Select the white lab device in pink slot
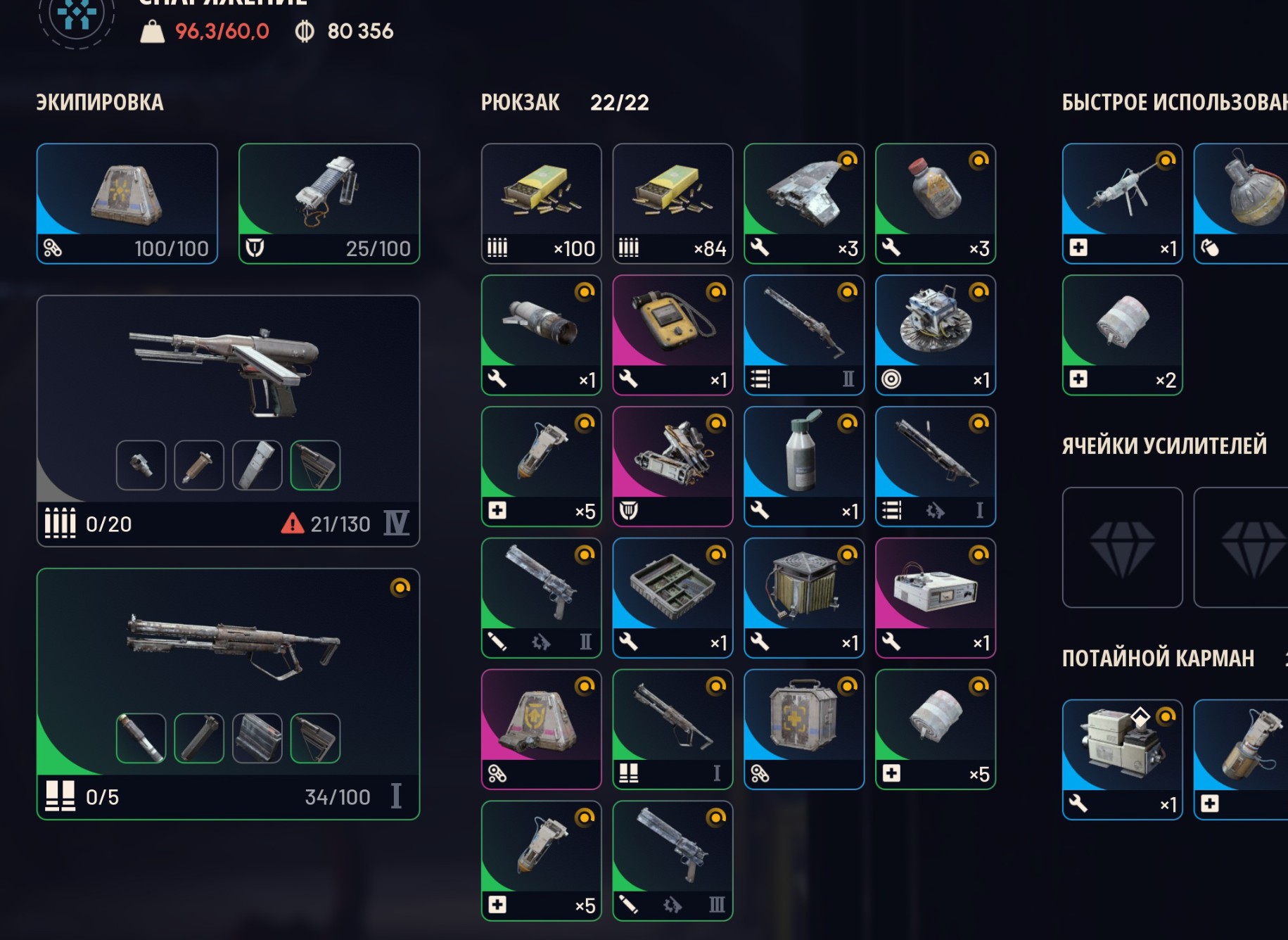Screen dimensions: 1288x940 936,598
